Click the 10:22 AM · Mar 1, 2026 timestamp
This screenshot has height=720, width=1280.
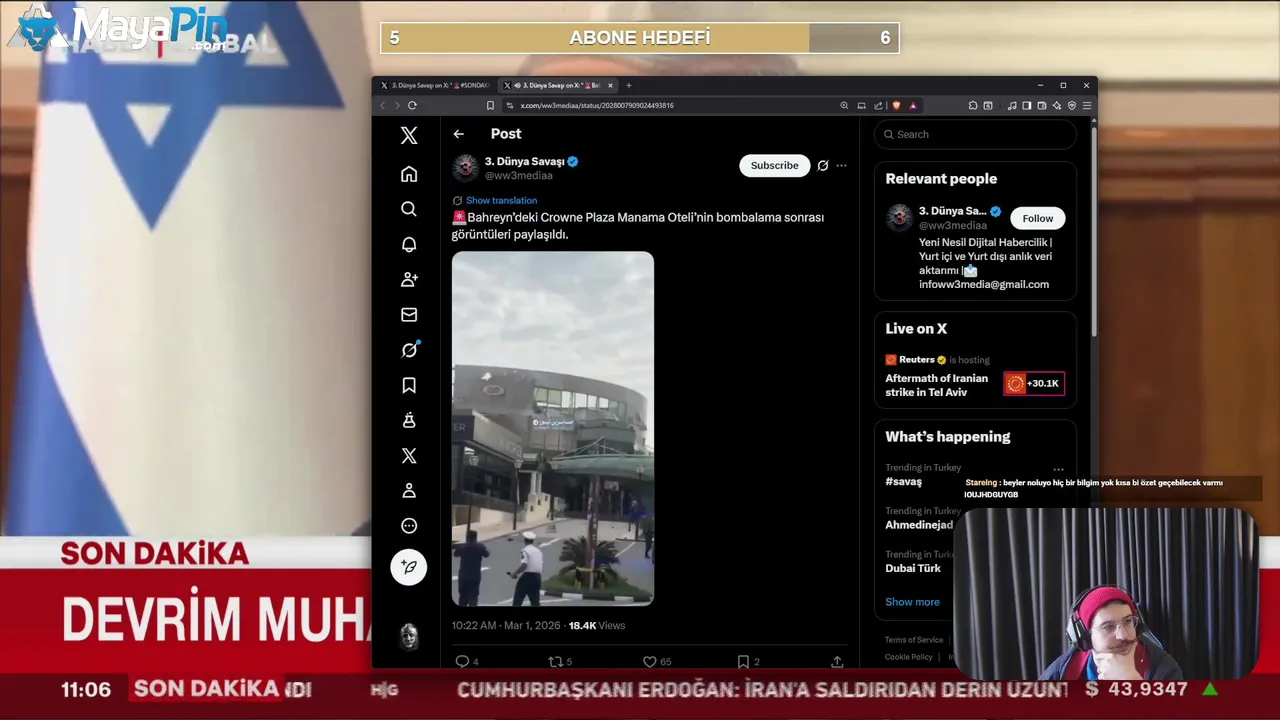click(506, 625)
